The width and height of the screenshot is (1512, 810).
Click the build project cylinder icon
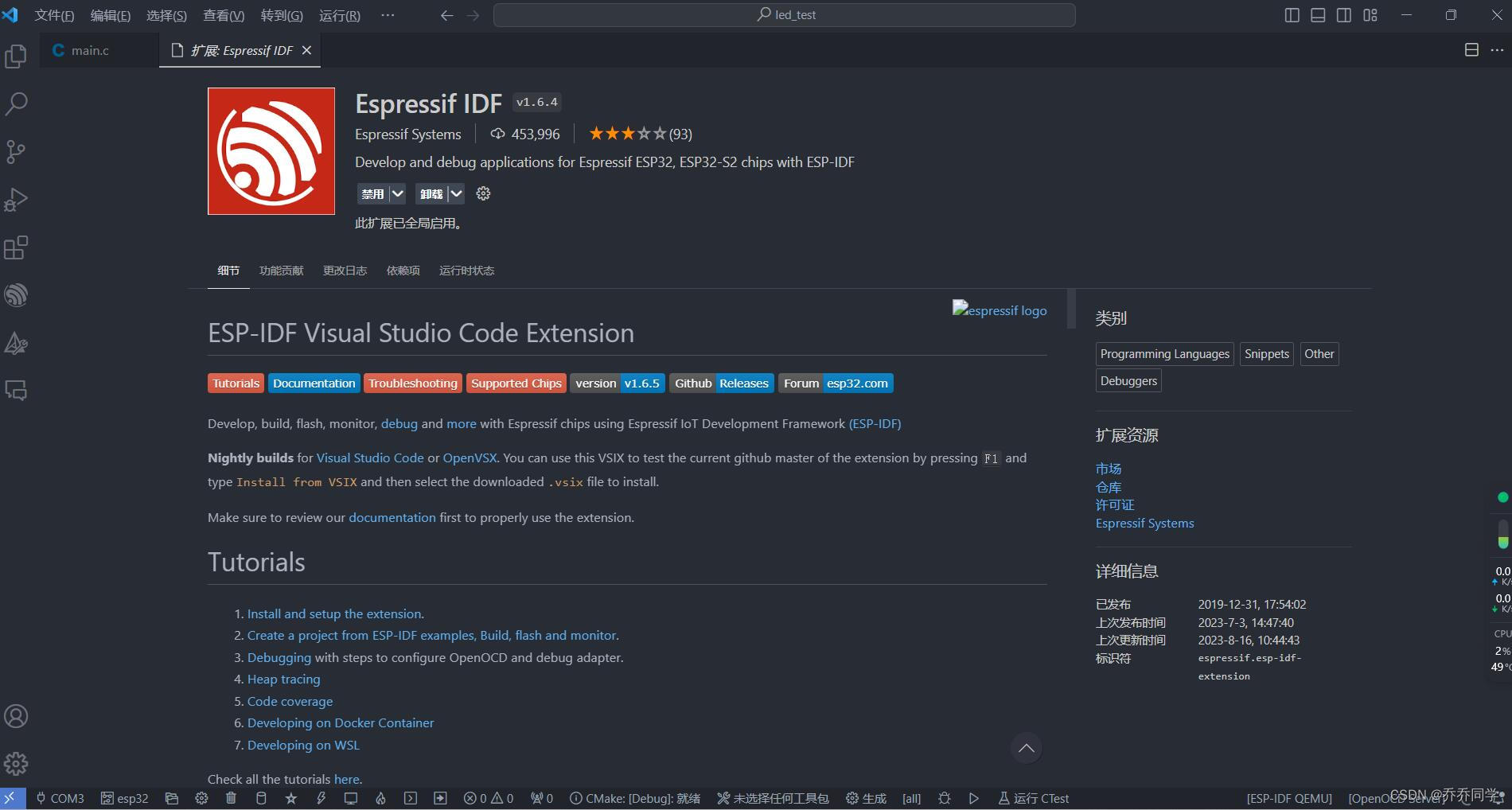click(x=261, y=798)
